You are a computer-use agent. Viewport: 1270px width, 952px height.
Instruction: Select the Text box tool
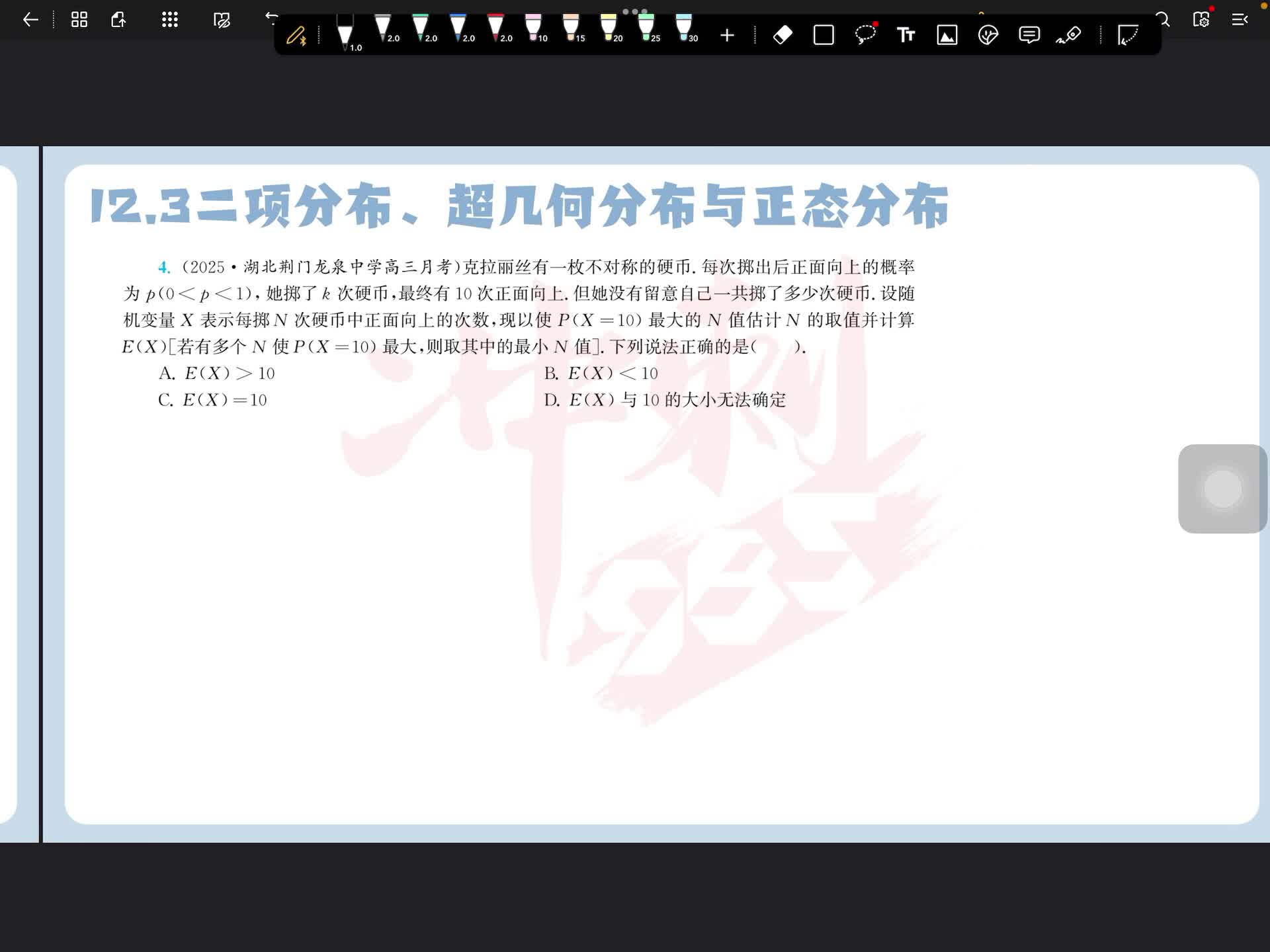(906, 35)
